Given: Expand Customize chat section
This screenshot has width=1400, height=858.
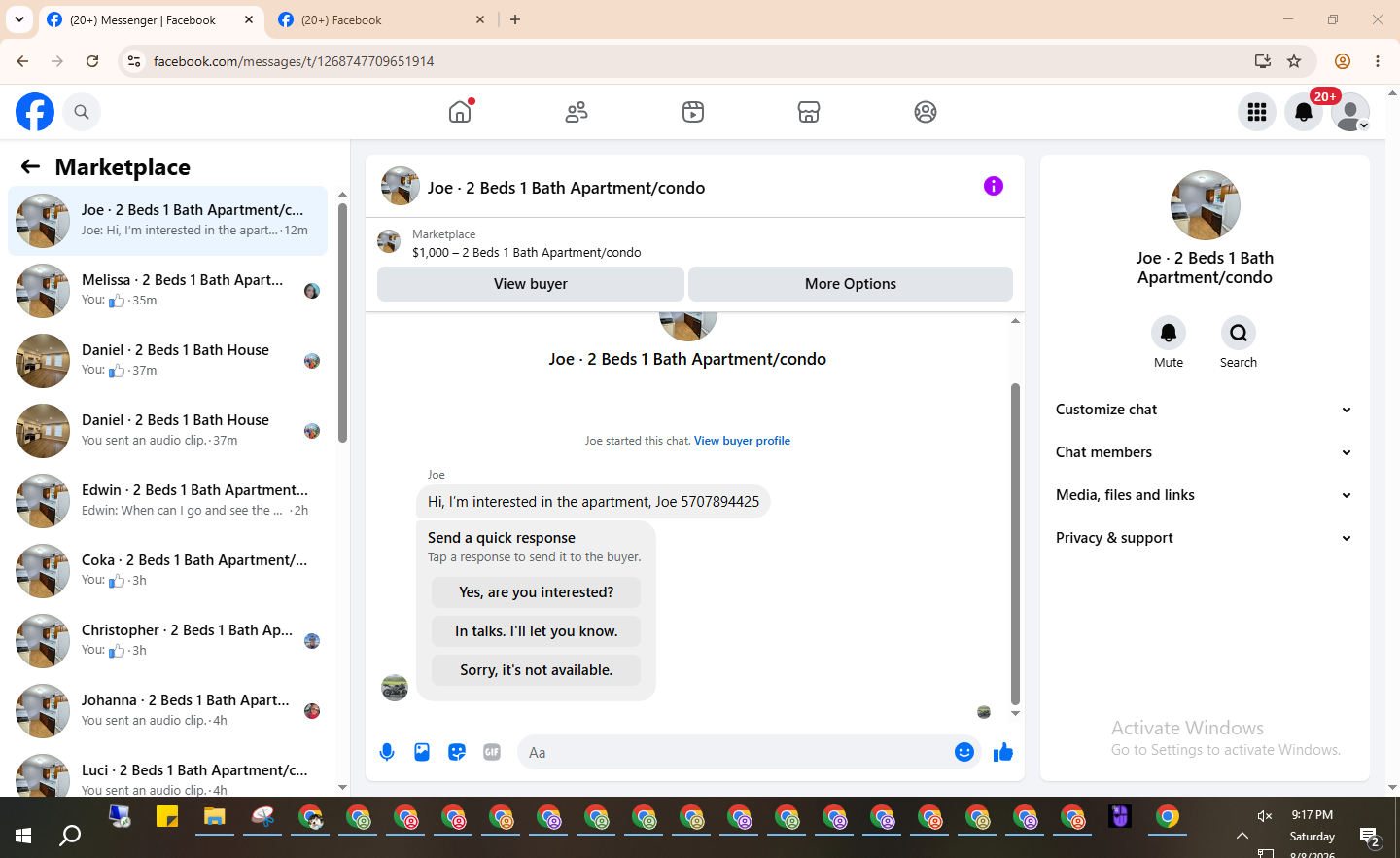Looking at the screenshot, I should (x=1205, y=410).
